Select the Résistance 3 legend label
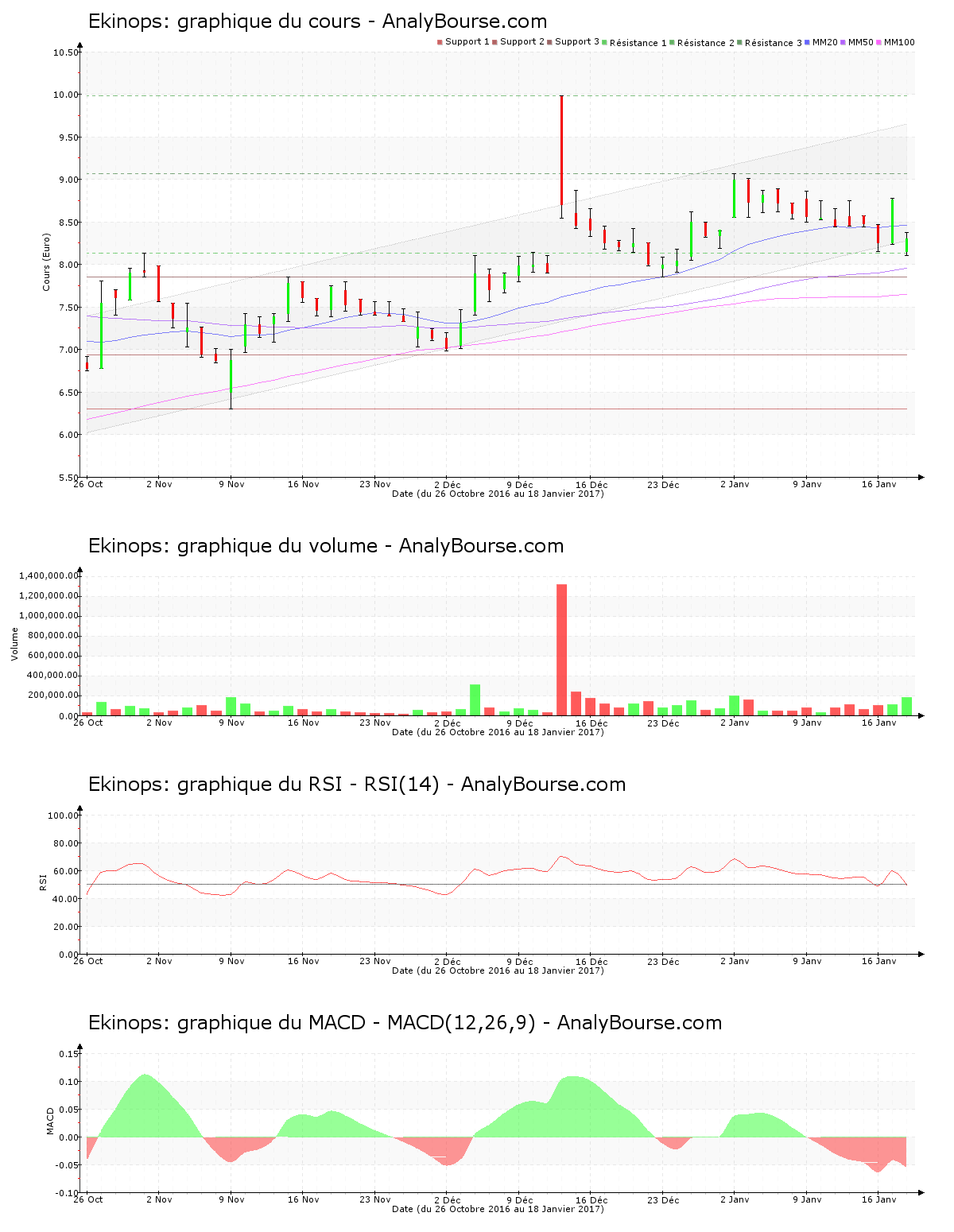Image resolution: width=954 pixels, height=1232 pixels. pyautogui.click(x=774, y=42)
